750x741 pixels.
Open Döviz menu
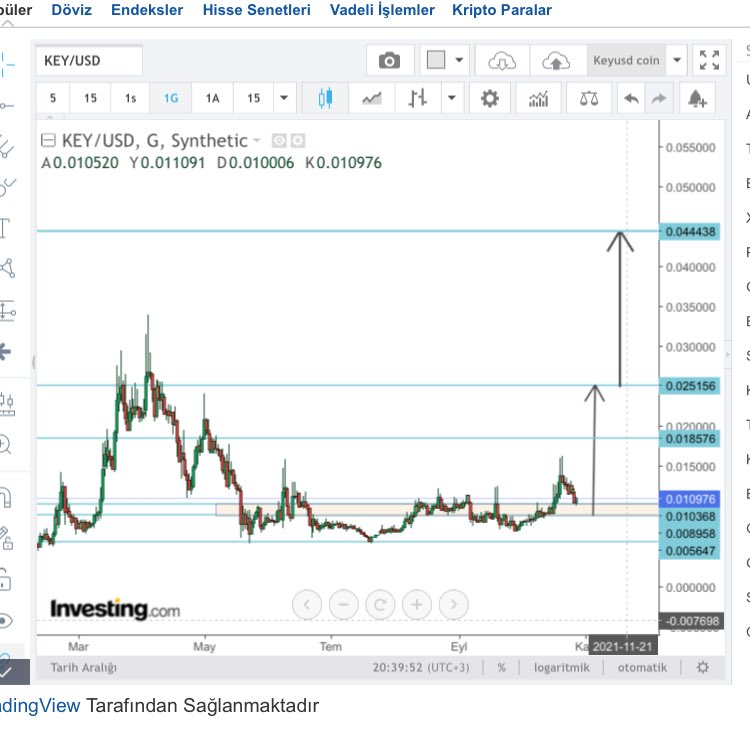click(72, 10)
